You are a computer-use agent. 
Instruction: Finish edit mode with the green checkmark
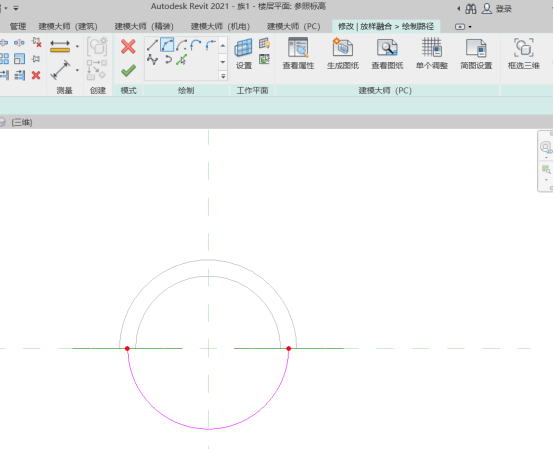[x=128, y=70]
